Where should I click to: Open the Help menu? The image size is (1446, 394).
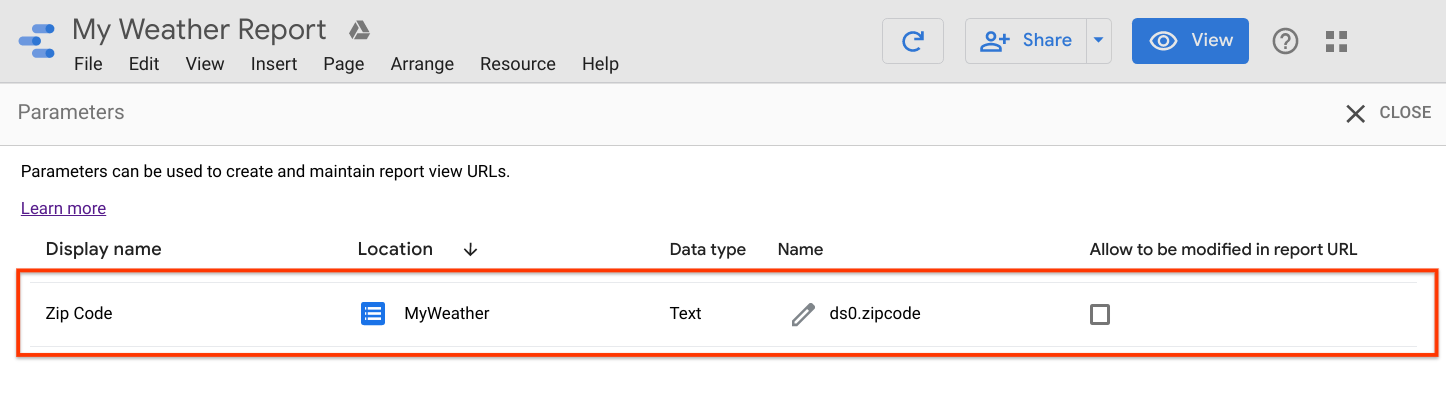[600, 64]
